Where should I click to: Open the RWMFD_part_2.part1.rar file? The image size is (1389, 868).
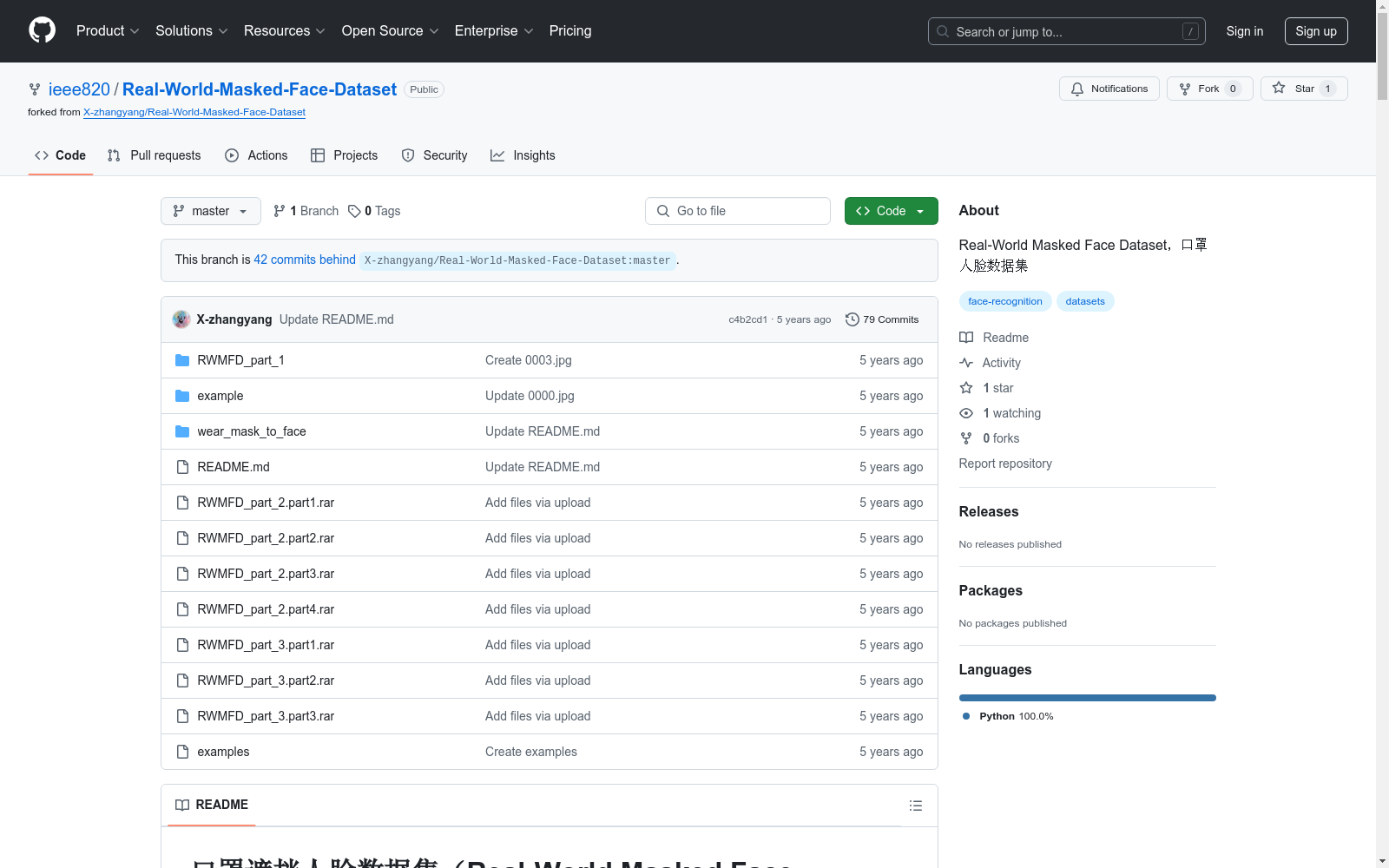(266, 503)
